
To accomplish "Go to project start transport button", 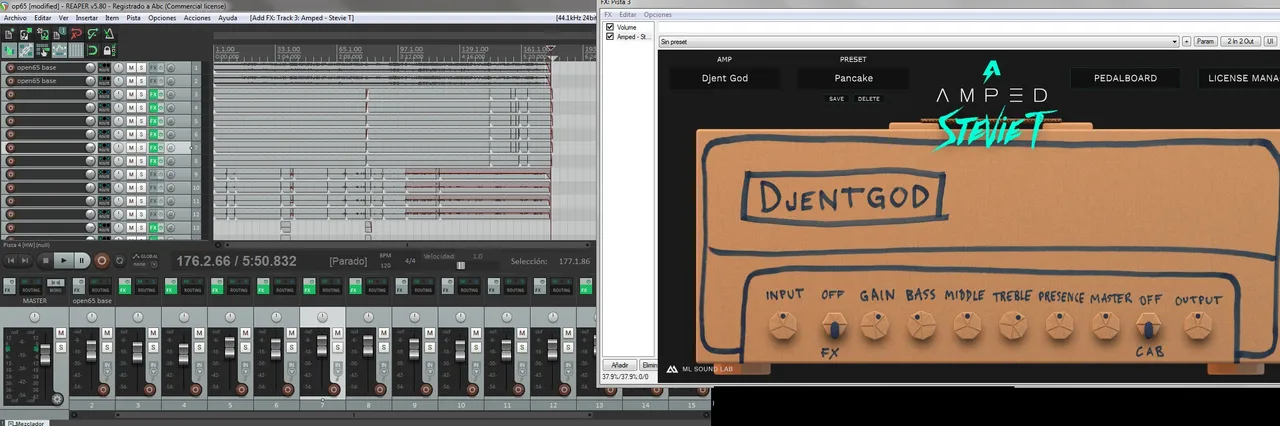I will [11, 260].
